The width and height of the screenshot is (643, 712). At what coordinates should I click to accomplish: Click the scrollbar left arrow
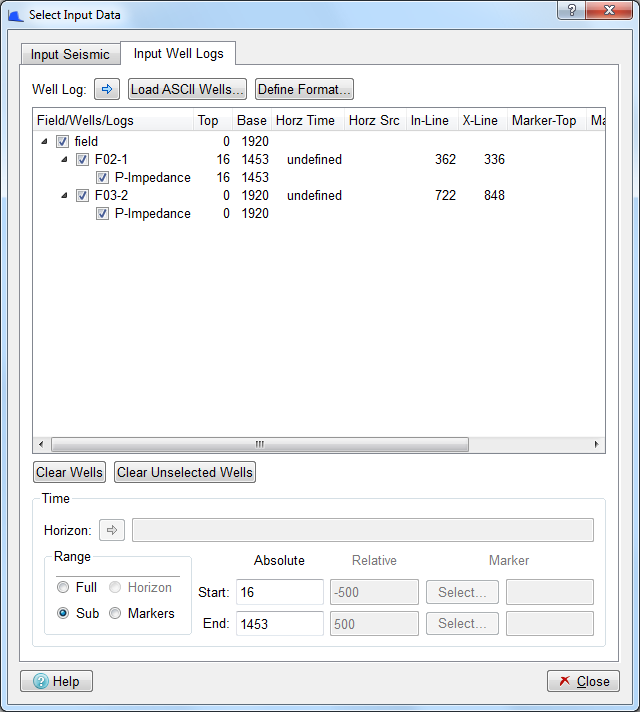pyautogui.click(x=41, y=444)
